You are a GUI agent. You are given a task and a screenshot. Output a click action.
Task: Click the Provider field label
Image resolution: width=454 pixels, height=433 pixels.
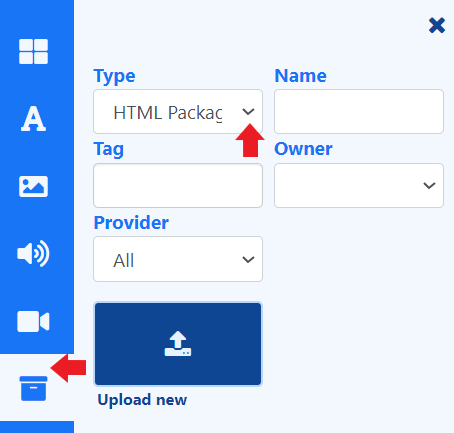[x=131, y=223]
